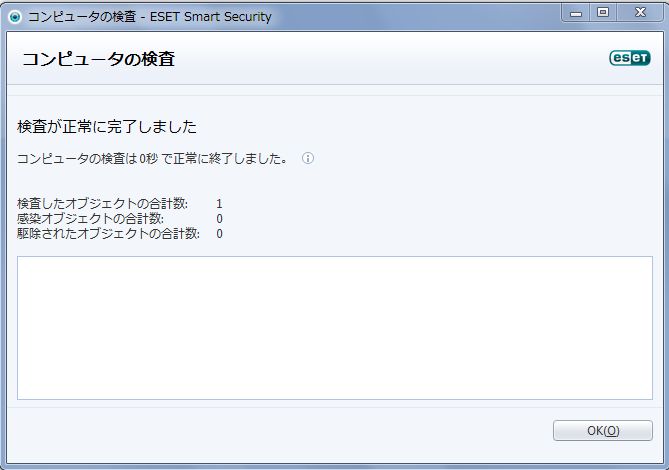Click the infected objects count value 0
The width and height of the screenshot is (669, 470).
tap(219, 219)
